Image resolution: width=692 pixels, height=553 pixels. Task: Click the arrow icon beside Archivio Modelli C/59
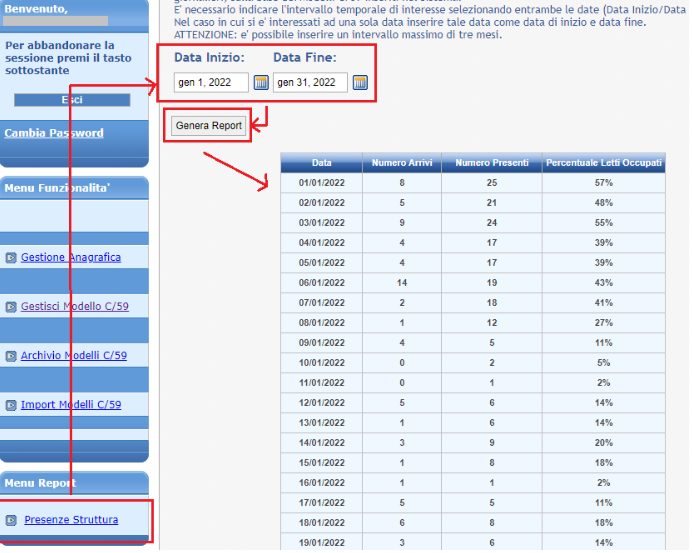pyautogui.click(x=11, y=356)
